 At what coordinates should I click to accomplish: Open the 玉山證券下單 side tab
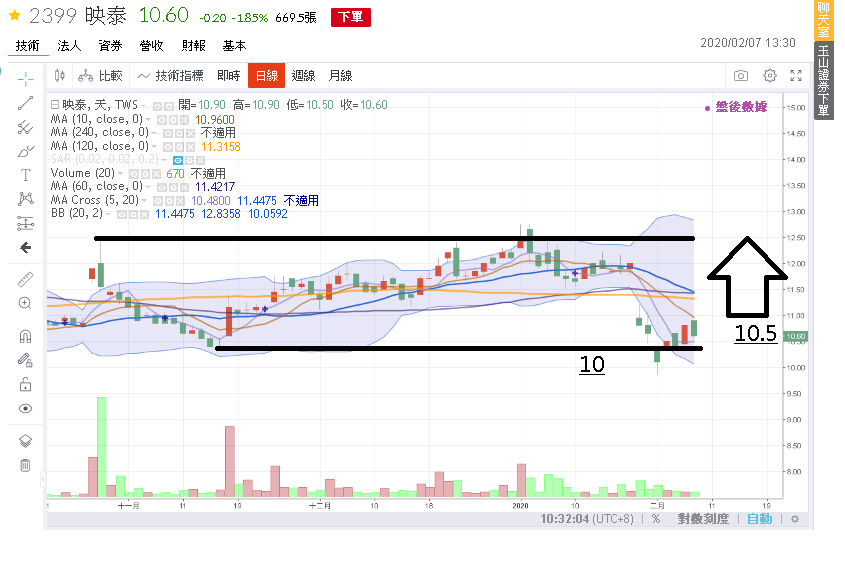(823, 81)
